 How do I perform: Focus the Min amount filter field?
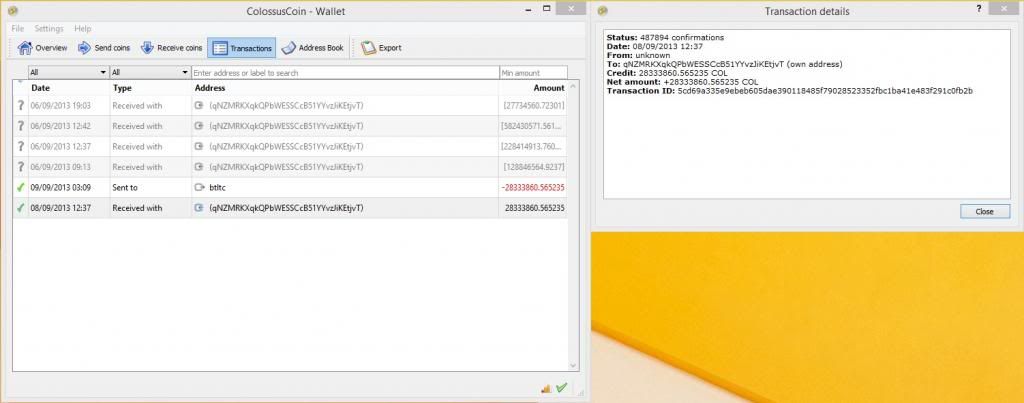tap(533, 73)
